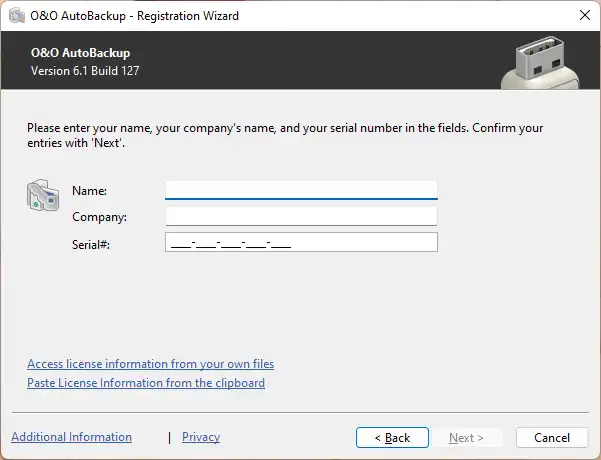Viewport: 601px width, 460px height.
Task: Cancel the registration wizard
Action: [552, 437]
